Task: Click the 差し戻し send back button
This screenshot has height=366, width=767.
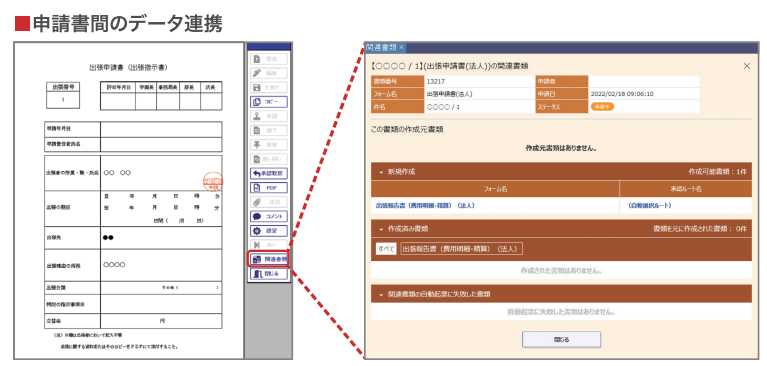Action: [x=269, y=159]
